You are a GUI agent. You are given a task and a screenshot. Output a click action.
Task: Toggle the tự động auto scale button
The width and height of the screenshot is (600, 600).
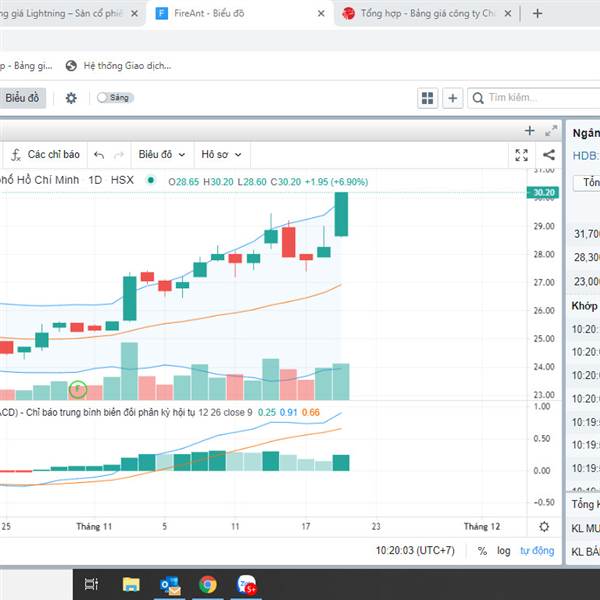click(x=537, y=551)
